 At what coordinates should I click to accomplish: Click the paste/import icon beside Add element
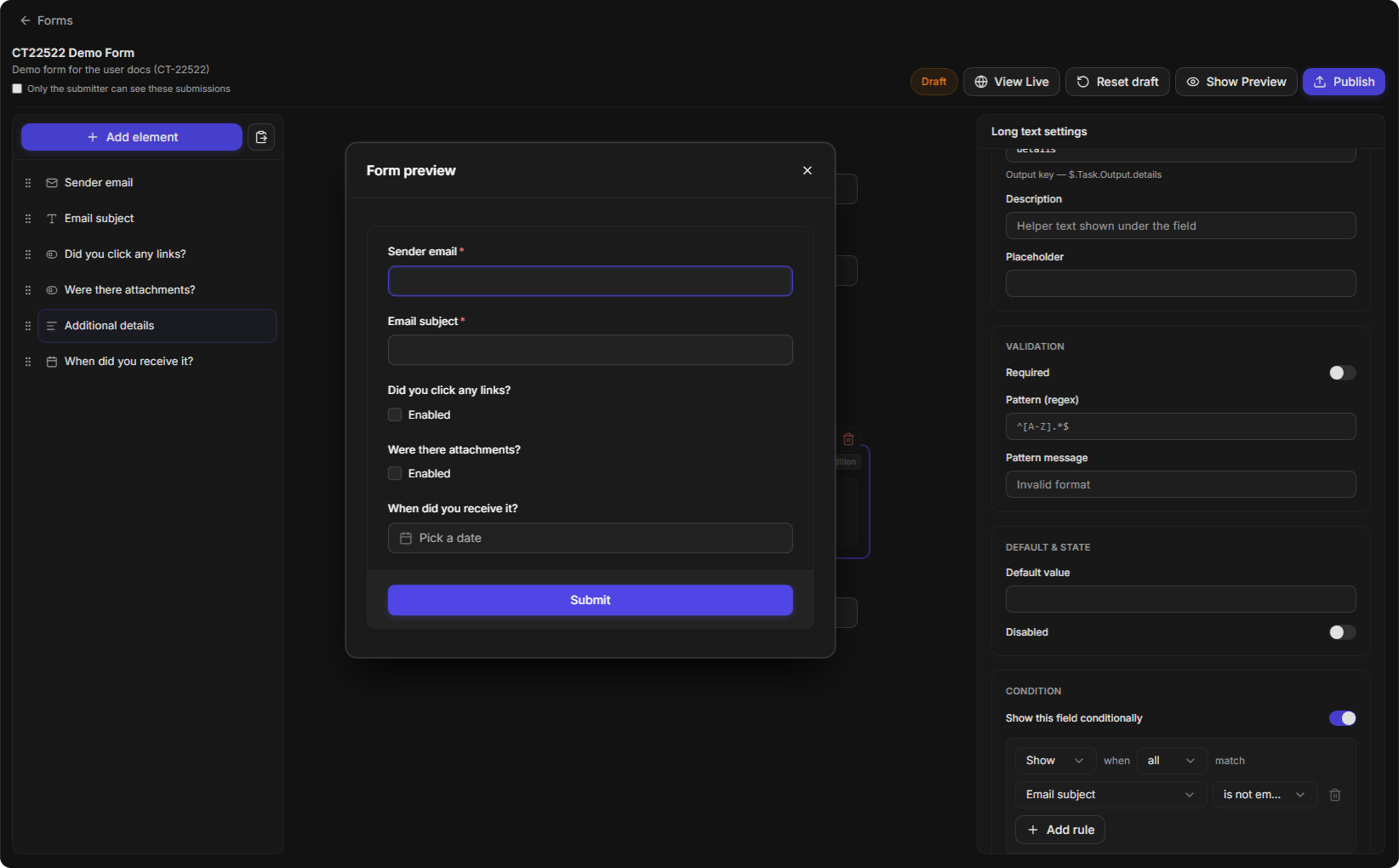(x=261, y=137)
